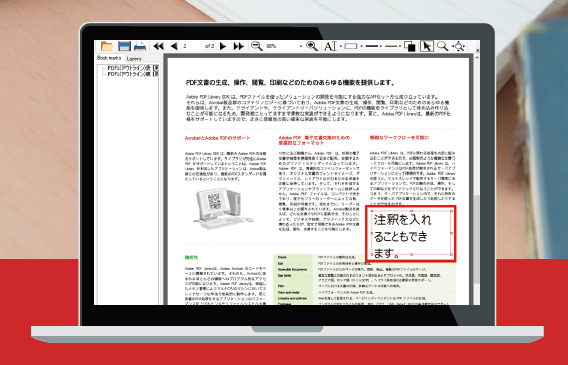Open the text tool dropdown arrow
Image resolution: width=568 pixels, height=365 pixels.
tap(341, 46)
